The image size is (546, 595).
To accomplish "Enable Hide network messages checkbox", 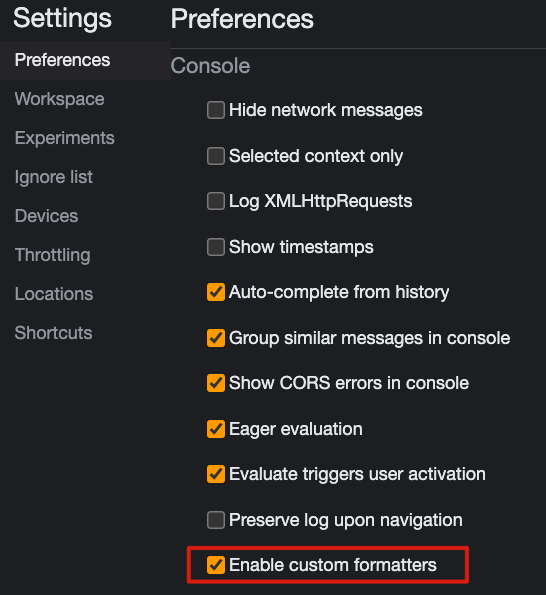I will pyautogui.click(x=216, y=110).
